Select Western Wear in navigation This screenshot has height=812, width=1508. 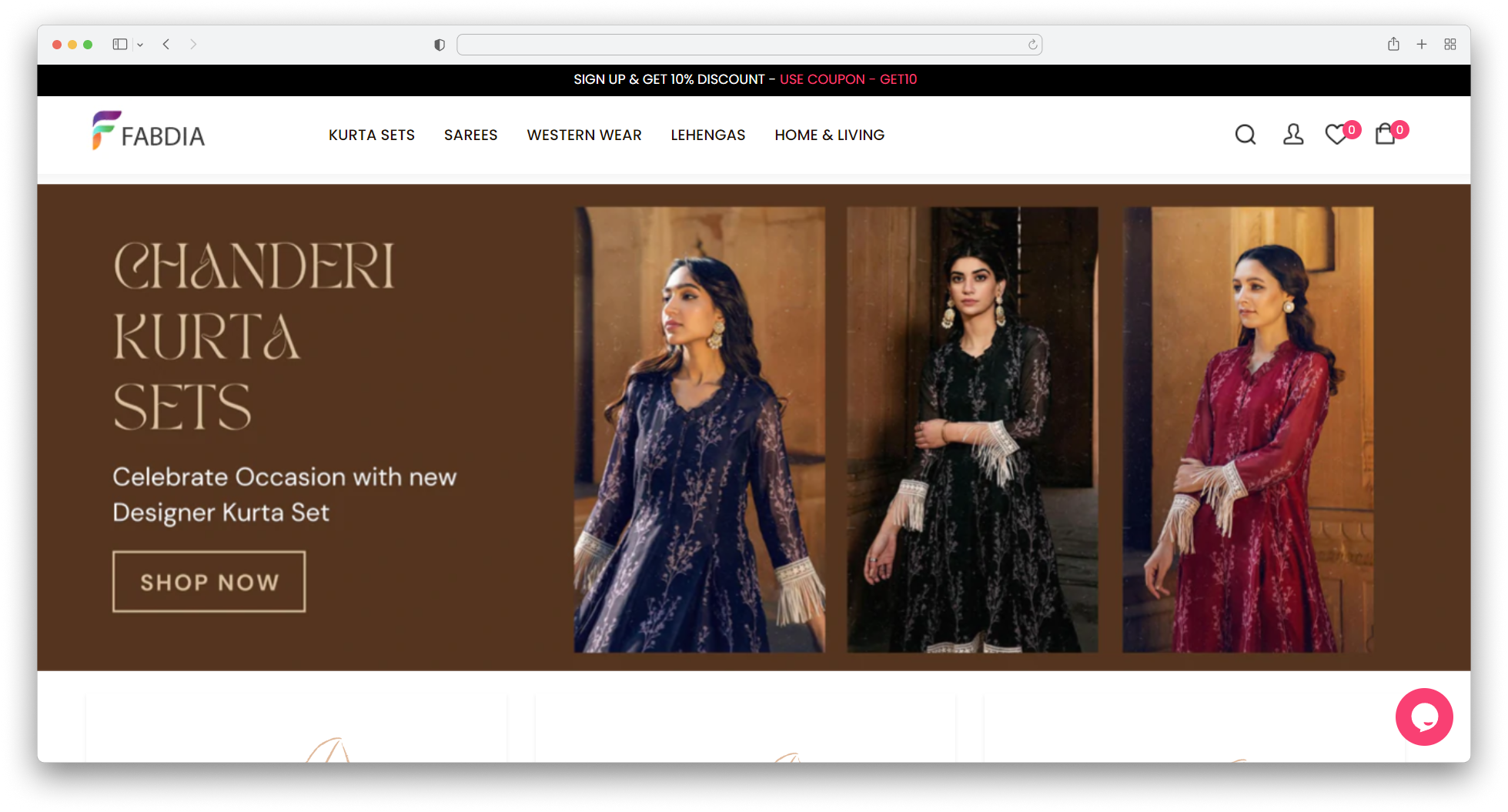[583, 135]
